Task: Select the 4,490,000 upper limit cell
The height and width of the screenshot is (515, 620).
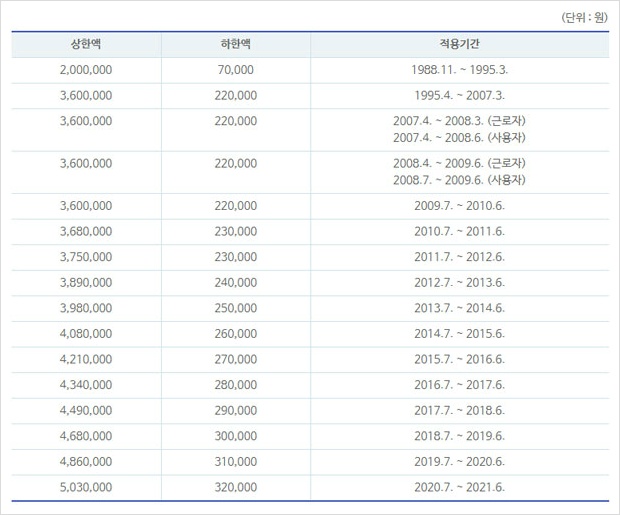Action: tap(86, 411)
